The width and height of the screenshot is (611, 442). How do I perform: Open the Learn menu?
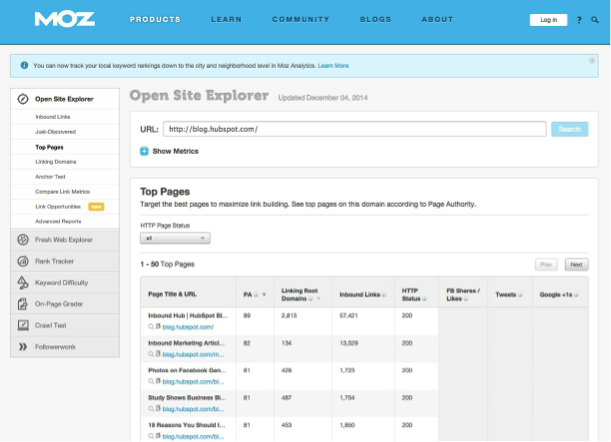click(x=226, y=19)
